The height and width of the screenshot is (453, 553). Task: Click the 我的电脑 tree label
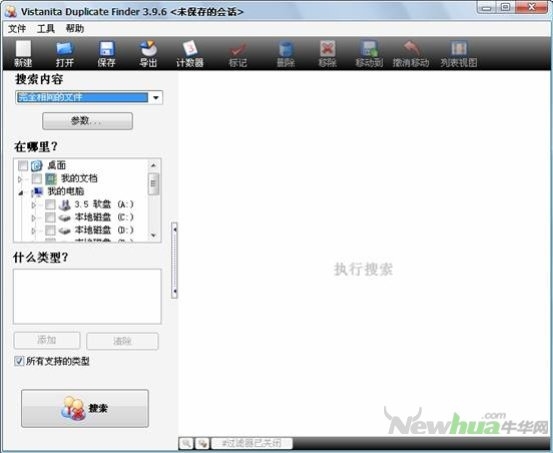click(66, 192)
